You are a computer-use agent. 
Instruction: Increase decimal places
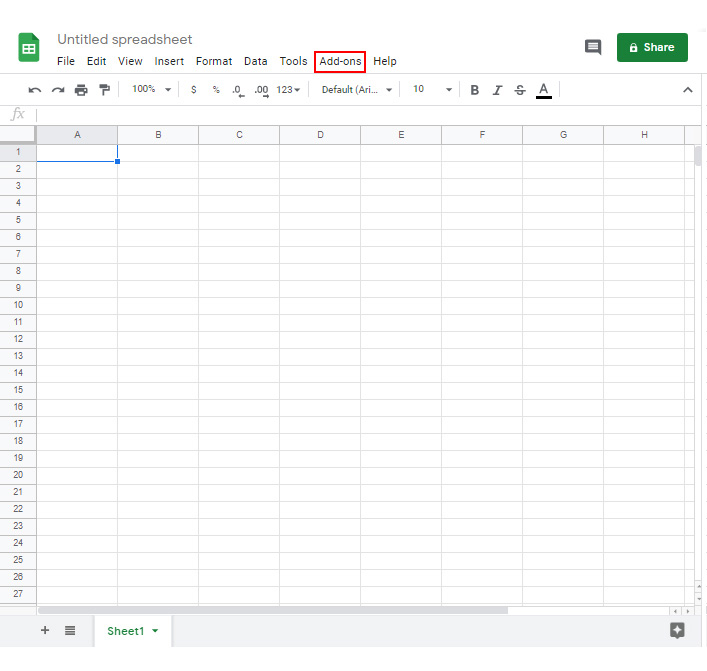click(x=262, y=90)
